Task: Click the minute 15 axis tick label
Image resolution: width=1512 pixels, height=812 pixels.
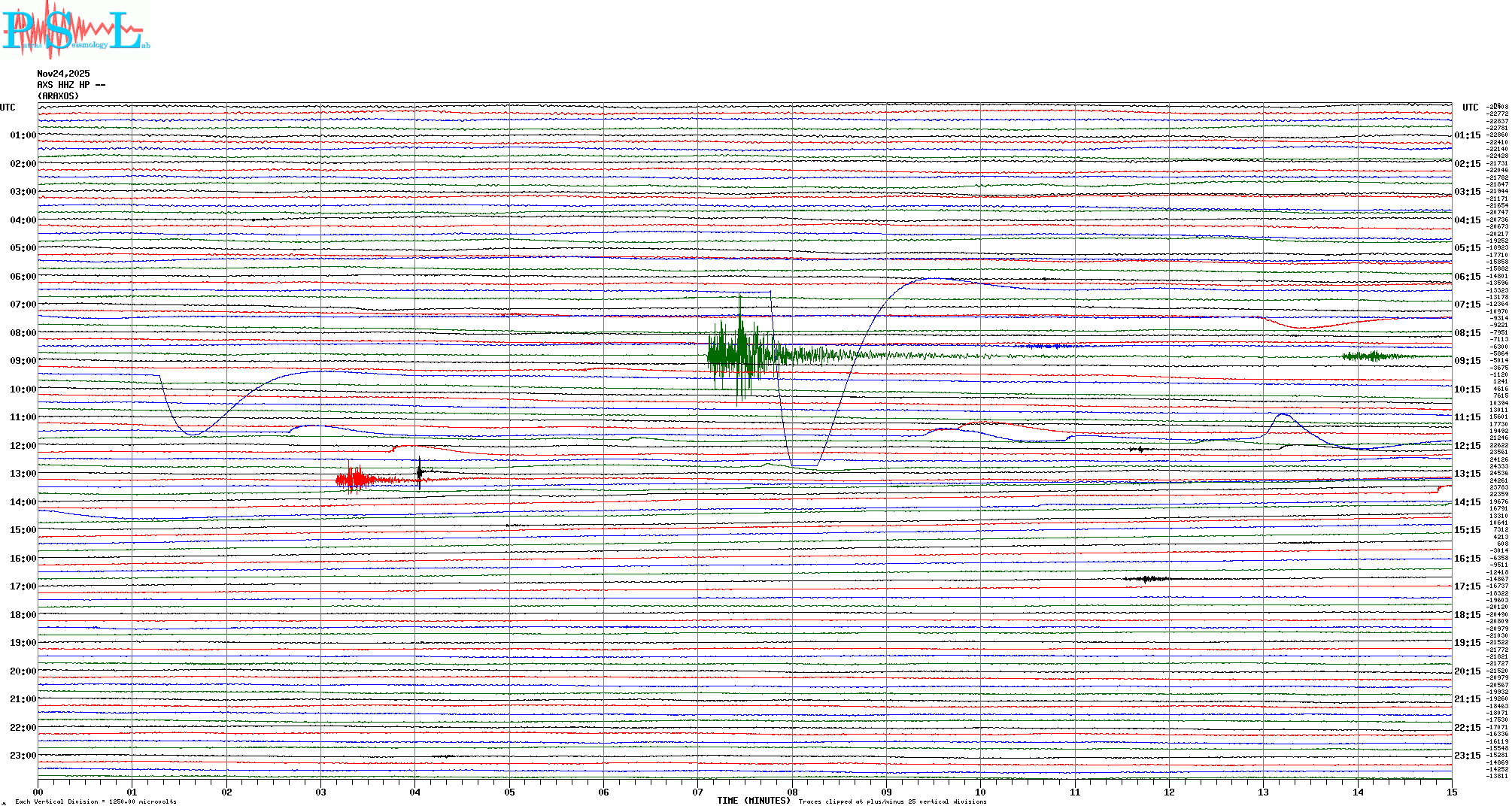Action: click(x=1451, y=792)
